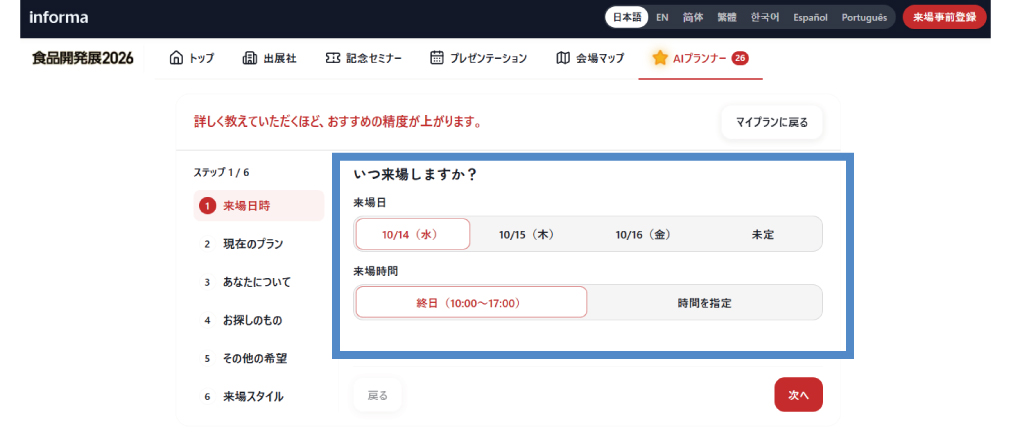The height and width of the screenshot is (438, 1011).
Task: Click the numbered circle for 来場日時 step
Action: [x=207, y=206]
